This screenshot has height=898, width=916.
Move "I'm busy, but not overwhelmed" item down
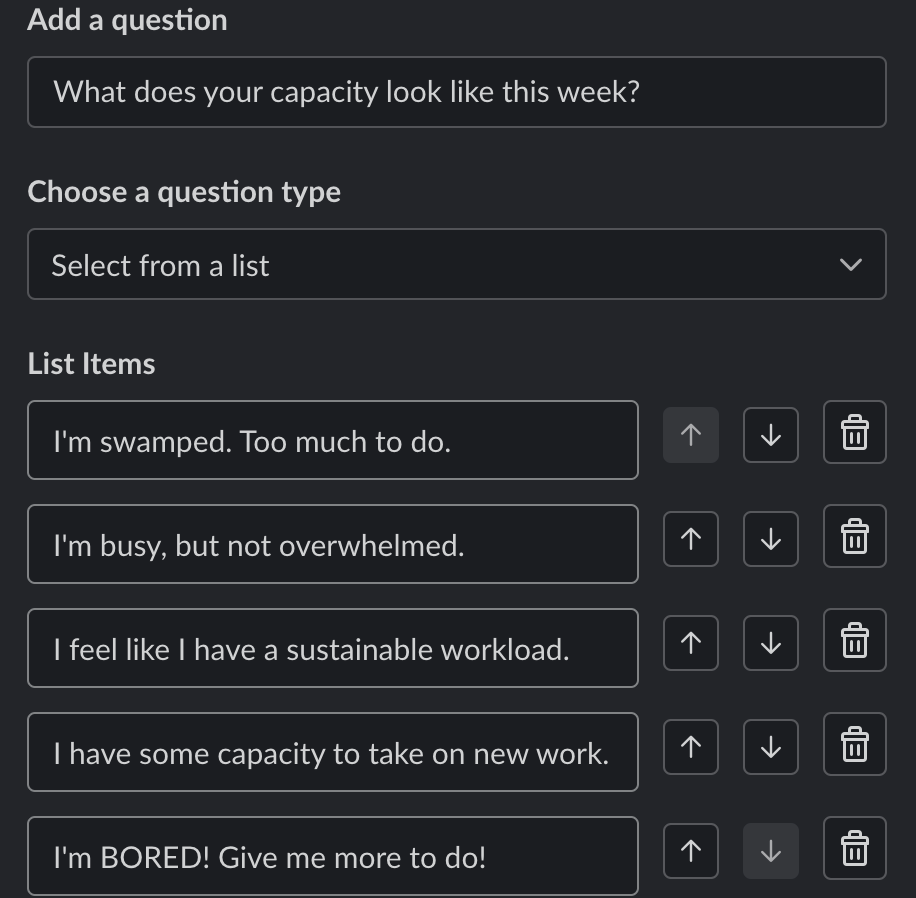tap(770, 539)
